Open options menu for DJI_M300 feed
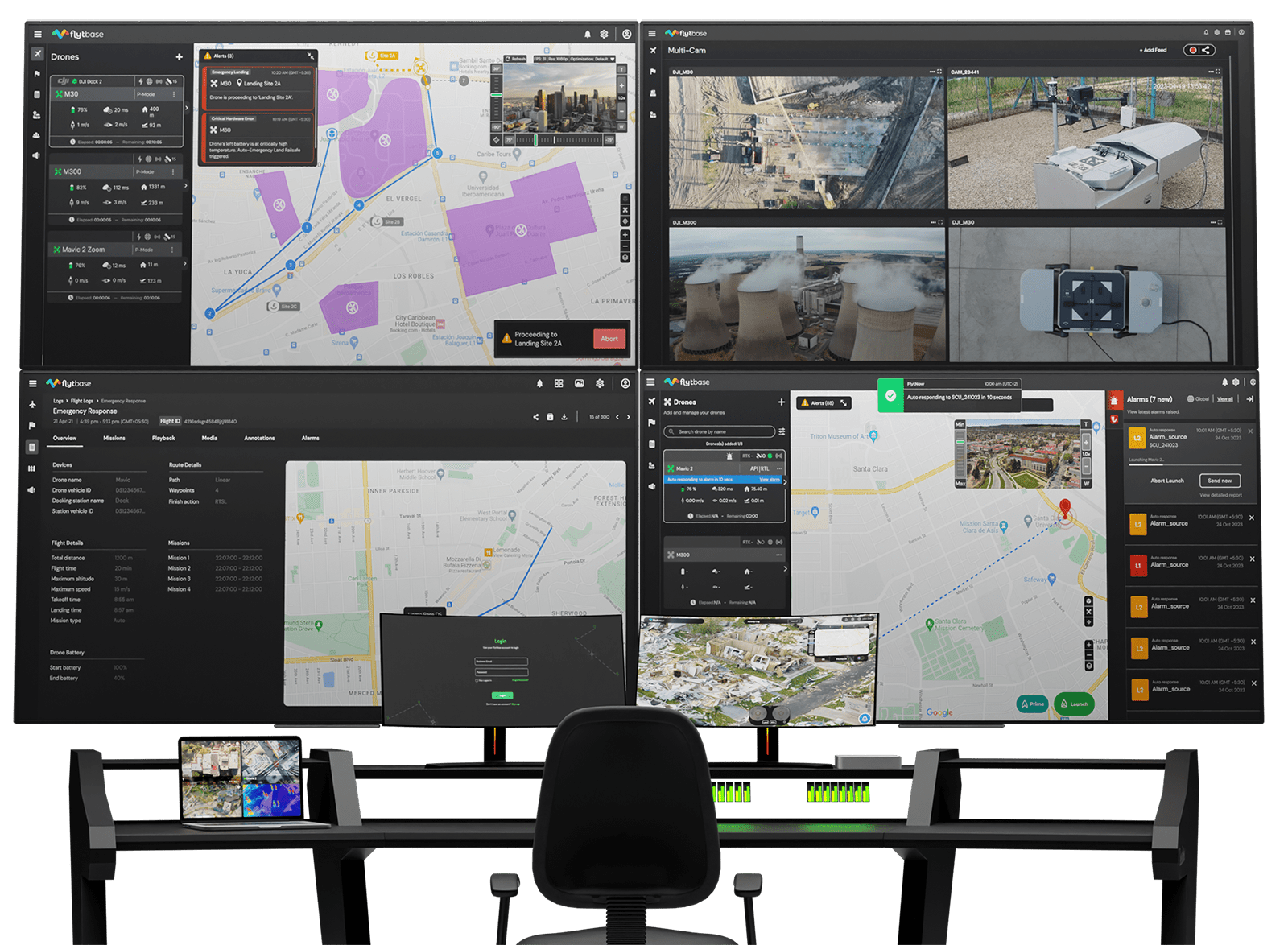The width and height of the screenshot is (1288, 945). pyautogui.click(x=932, y=222)
